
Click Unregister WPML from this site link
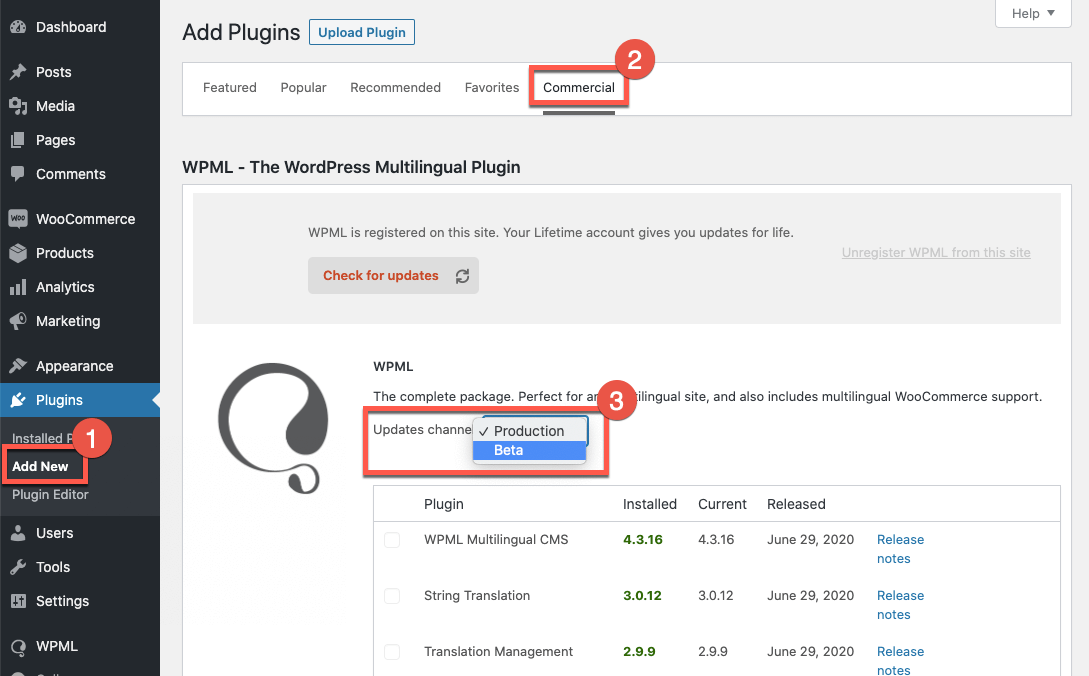click(x=936, y=253)
